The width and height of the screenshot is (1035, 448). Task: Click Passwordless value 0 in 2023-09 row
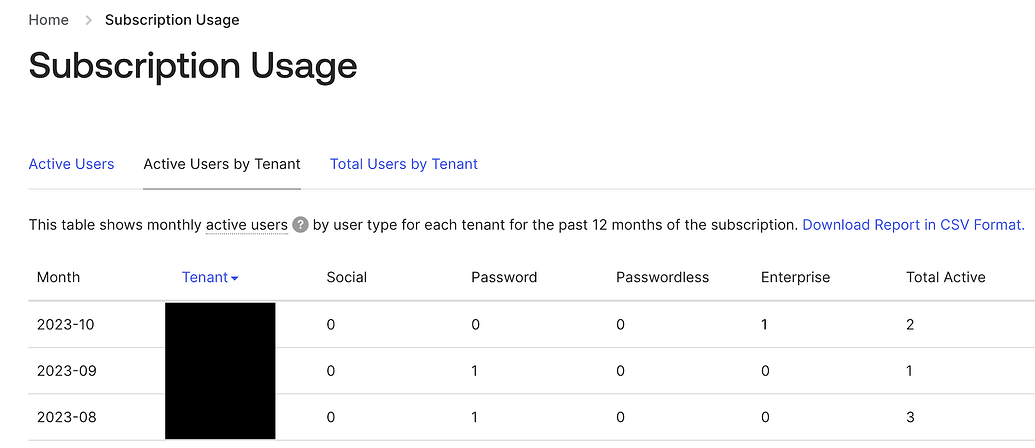point(620,371)
